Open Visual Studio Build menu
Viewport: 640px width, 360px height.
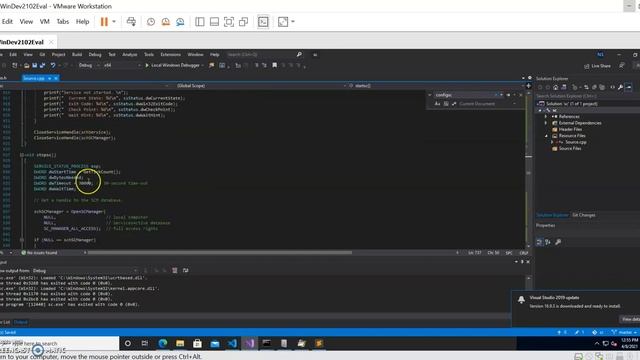click(77, 54)
